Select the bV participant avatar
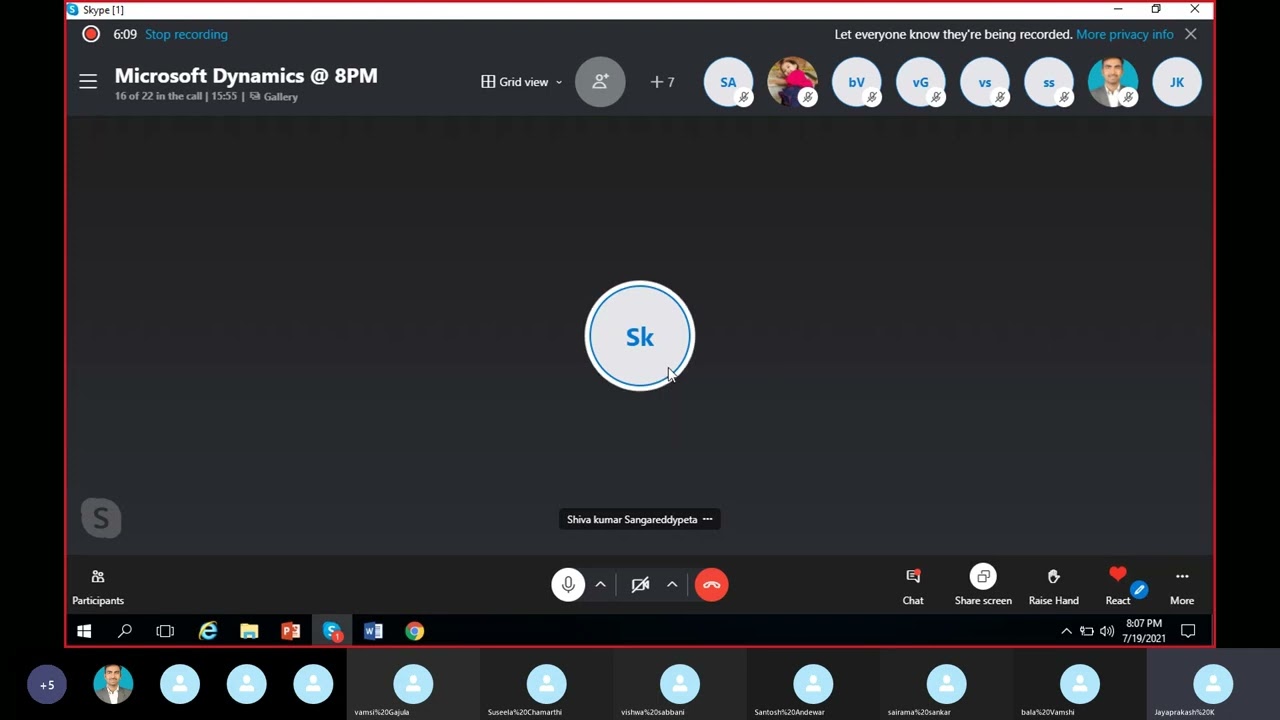 (856, 82)
